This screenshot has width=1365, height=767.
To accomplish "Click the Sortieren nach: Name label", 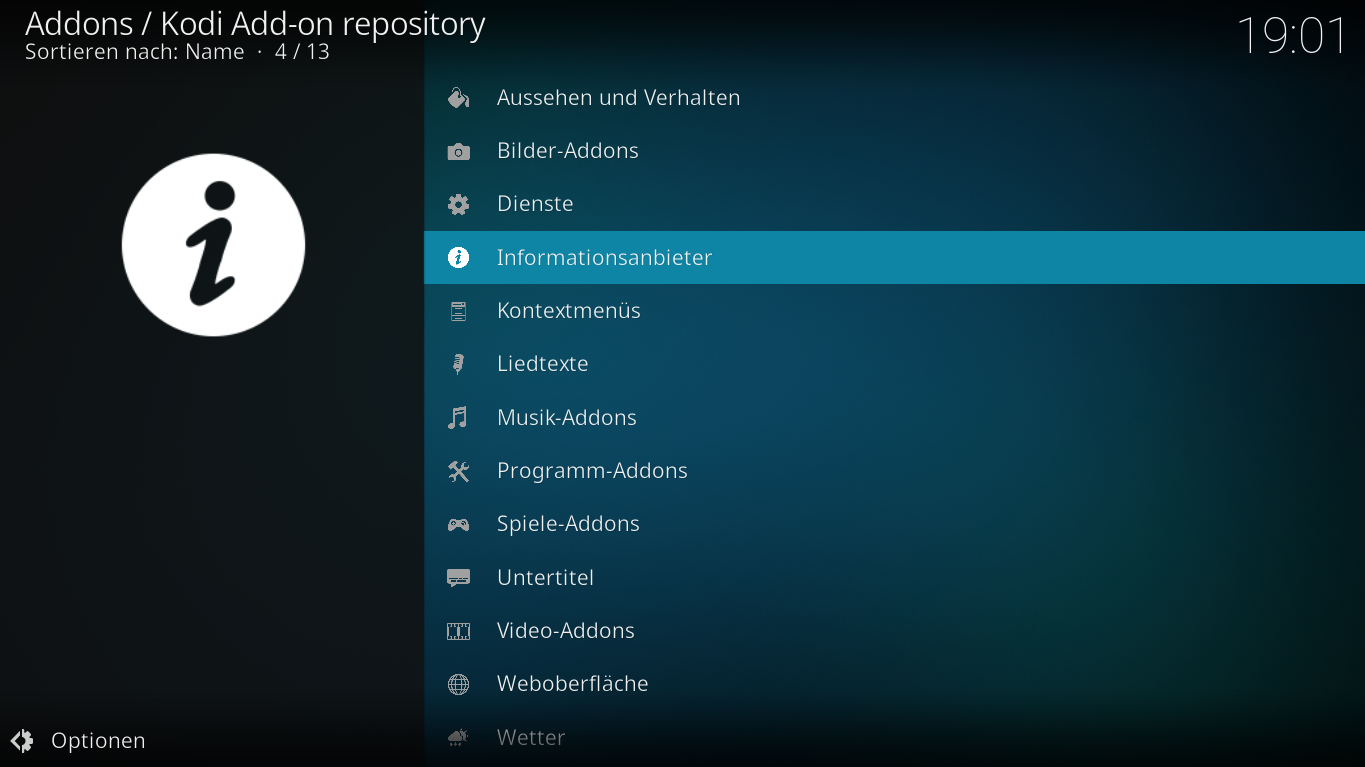I will [x=135, y=52].
